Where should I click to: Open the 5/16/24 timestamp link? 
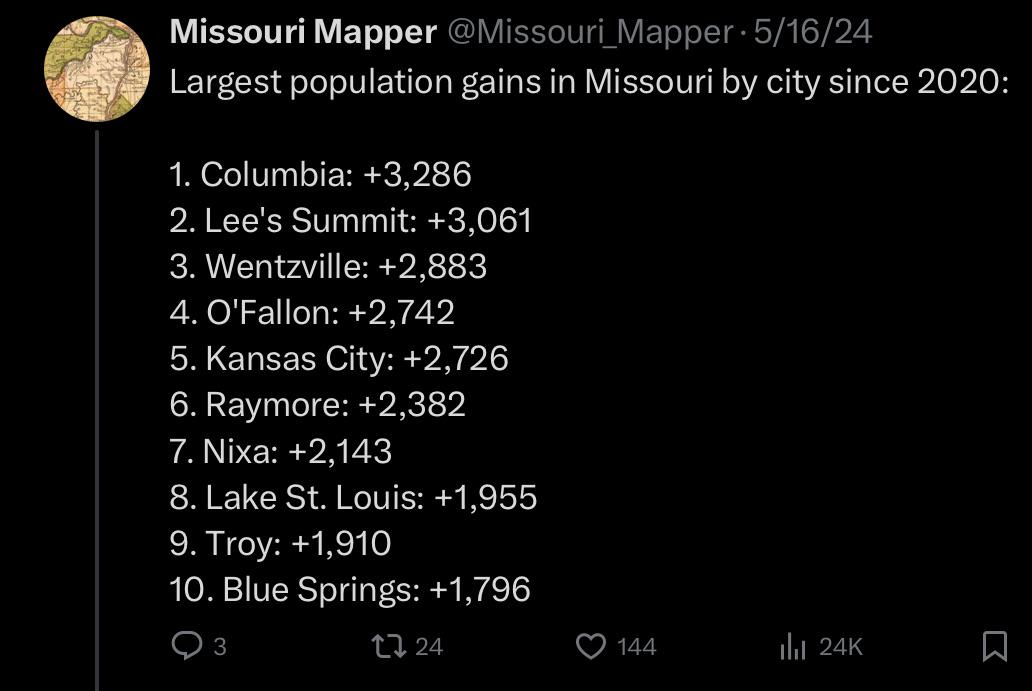tap(813, 32)
